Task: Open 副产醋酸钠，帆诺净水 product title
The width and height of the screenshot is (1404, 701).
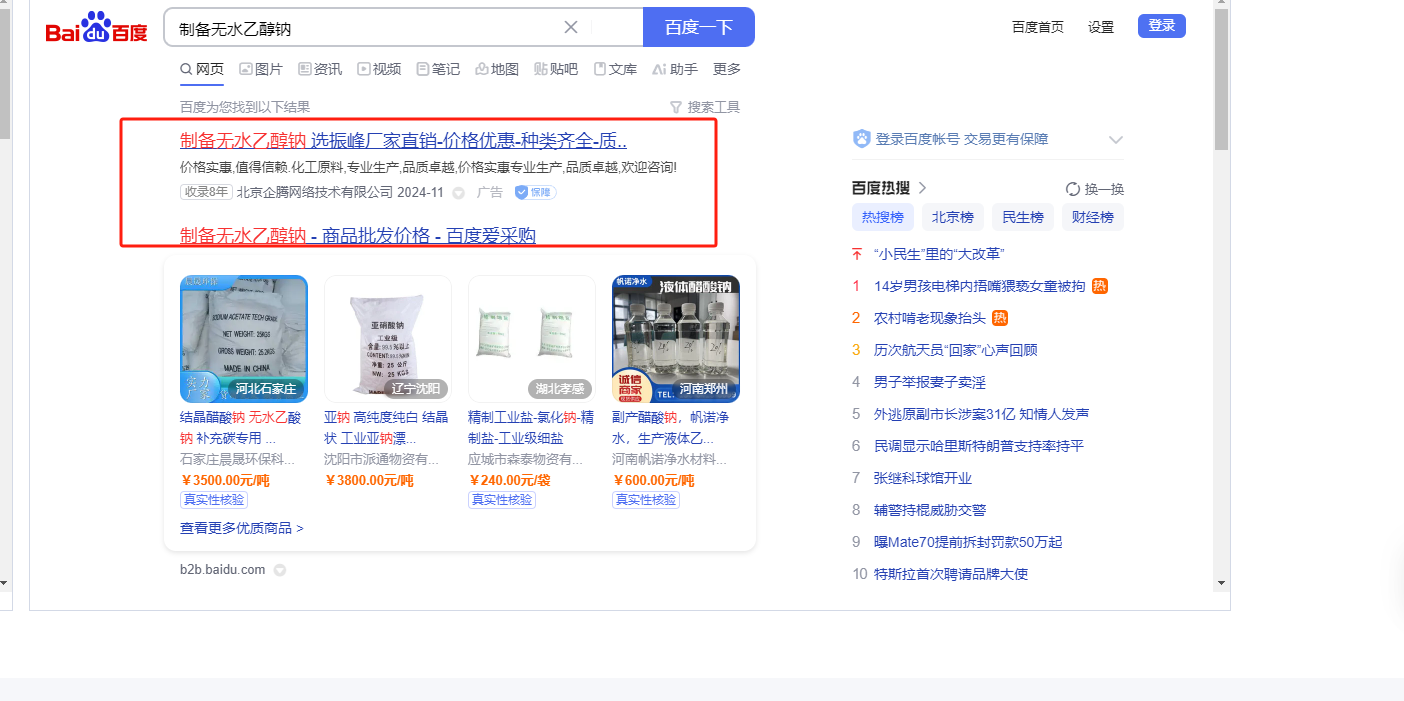Action: 670,427
